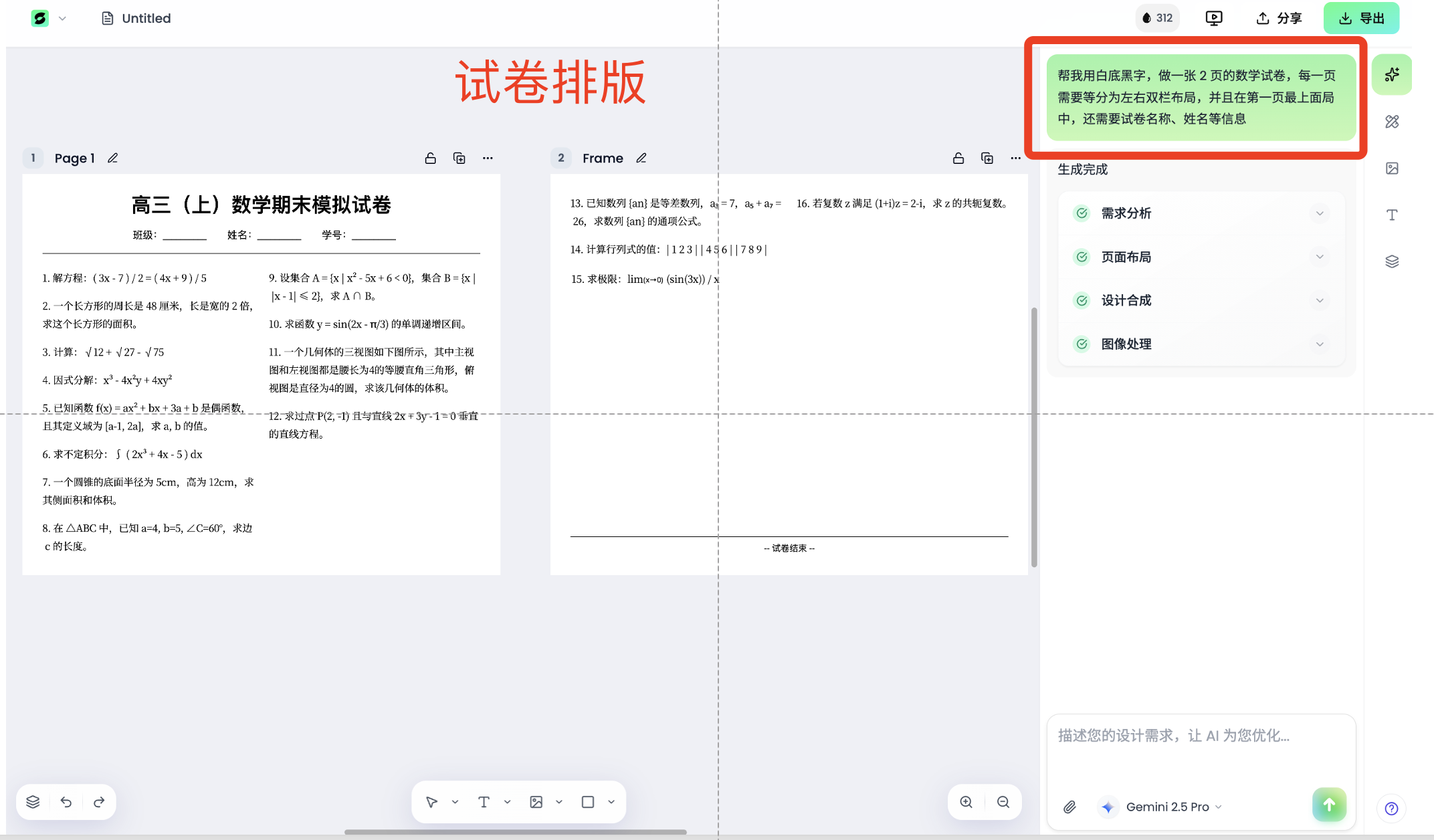This screenshot has width=1434, height=840.
Task: Click the undo arrow icon
Action: [66, 801]
